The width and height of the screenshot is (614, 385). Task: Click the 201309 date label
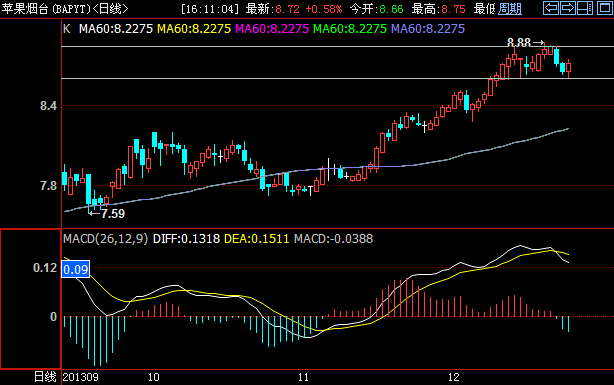pos(81,377)
